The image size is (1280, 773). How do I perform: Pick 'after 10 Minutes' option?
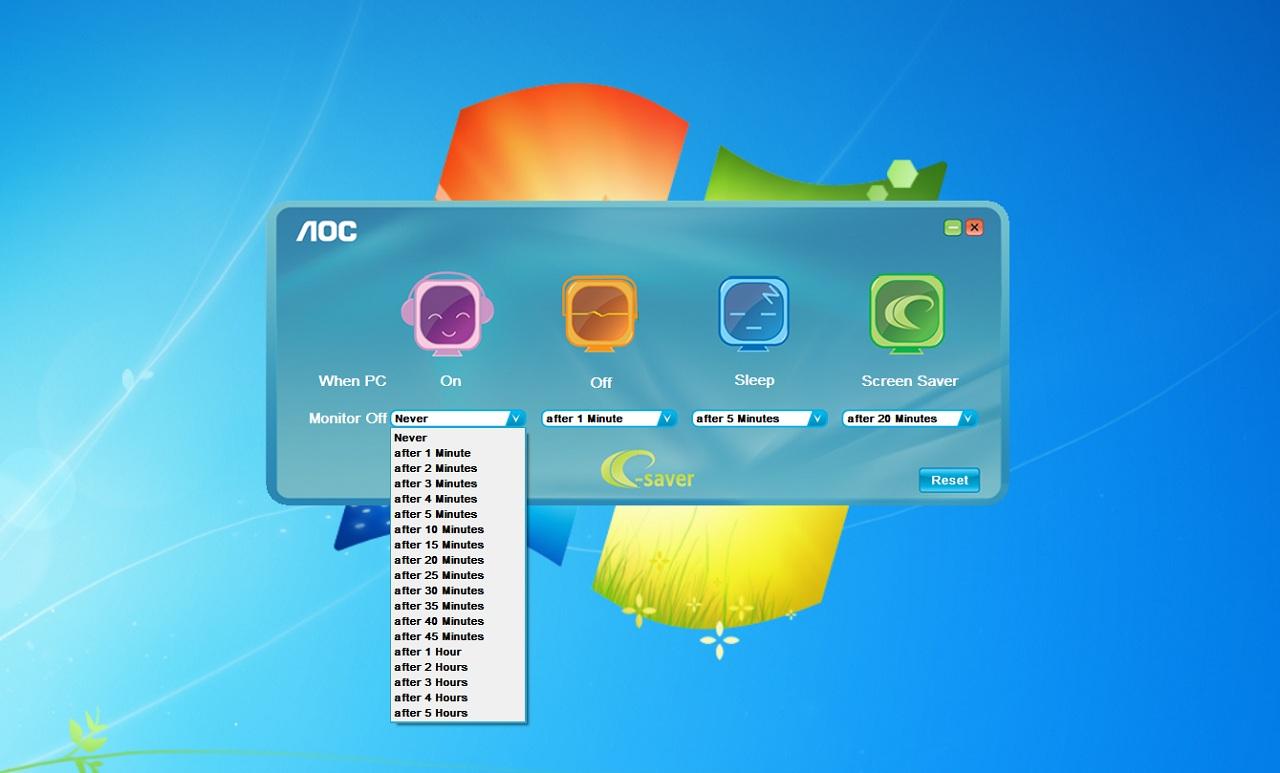point(458,530)
